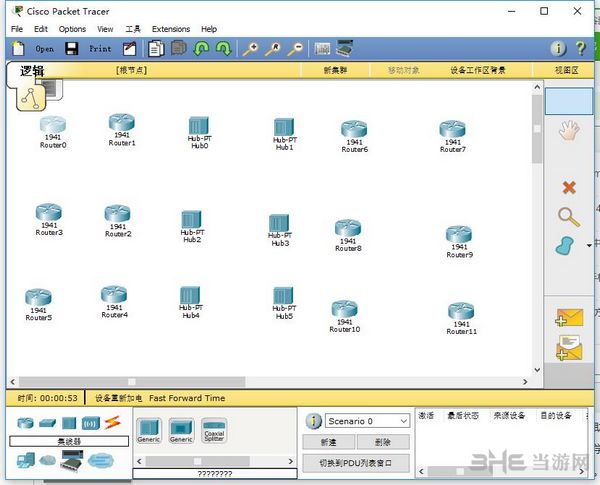Select the Resize Shape blob tool
This screenshot has width=600, height=485.
click(x=565, y=245)
